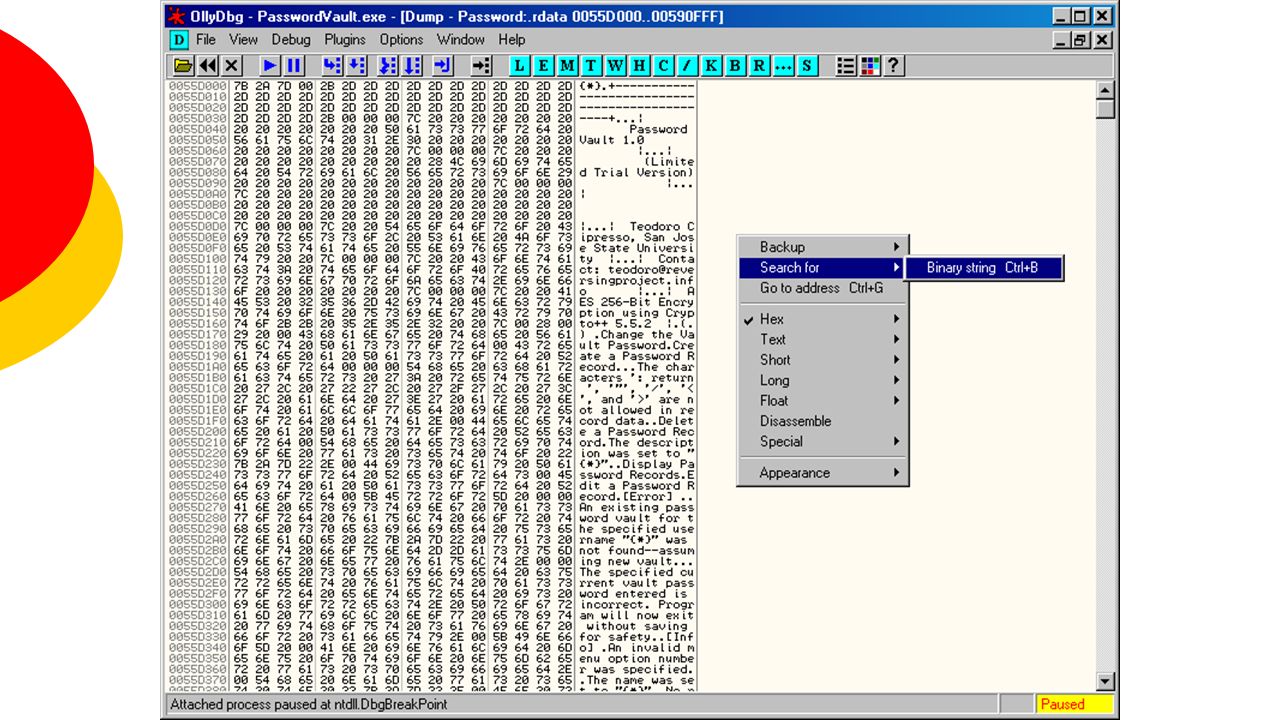
Task: Open Call stack with K button
Action: tap(711, 66)
